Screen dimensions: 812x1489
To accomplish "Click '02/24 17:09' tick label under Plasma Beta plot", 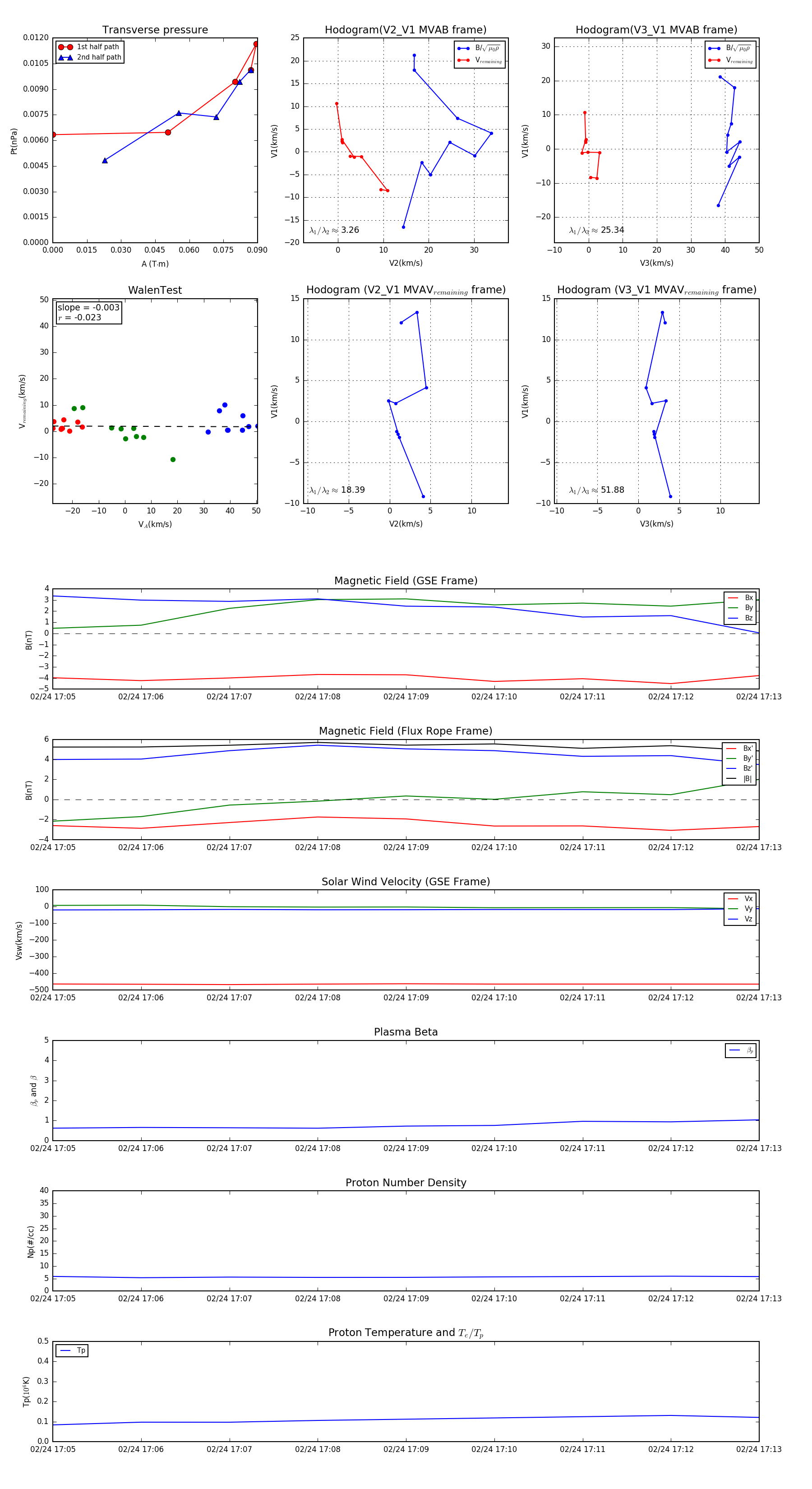I will (x=406, y=1148).
